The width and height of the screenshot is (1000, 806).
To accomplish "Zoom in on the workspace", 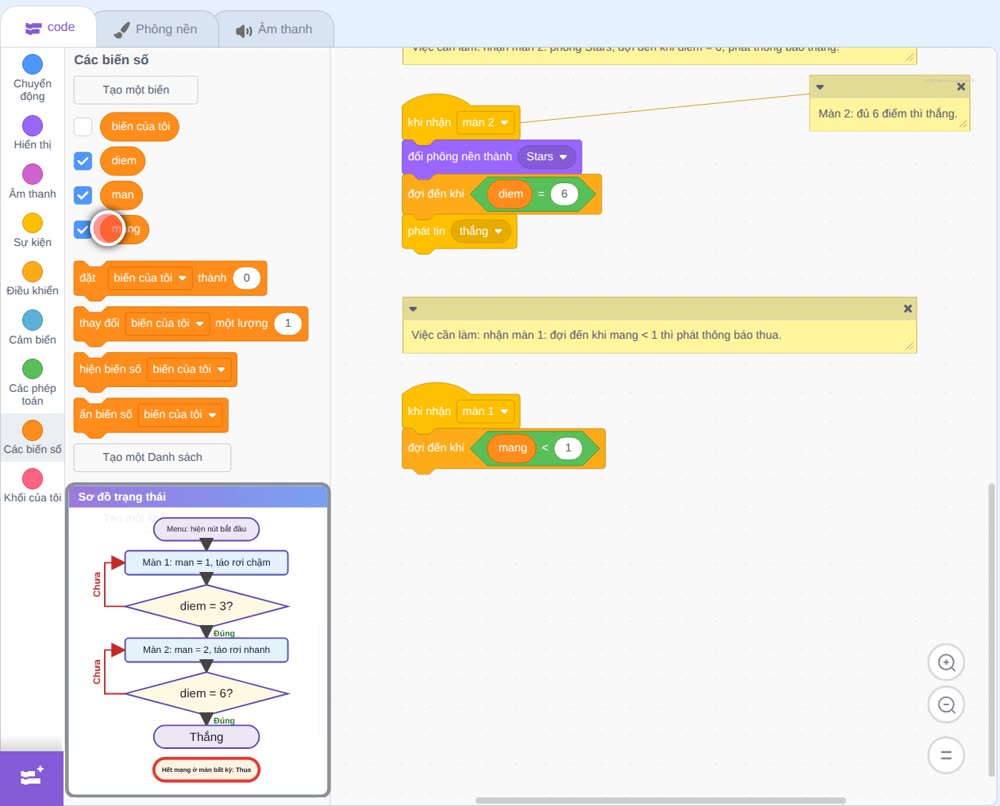I will pos(946,663).
